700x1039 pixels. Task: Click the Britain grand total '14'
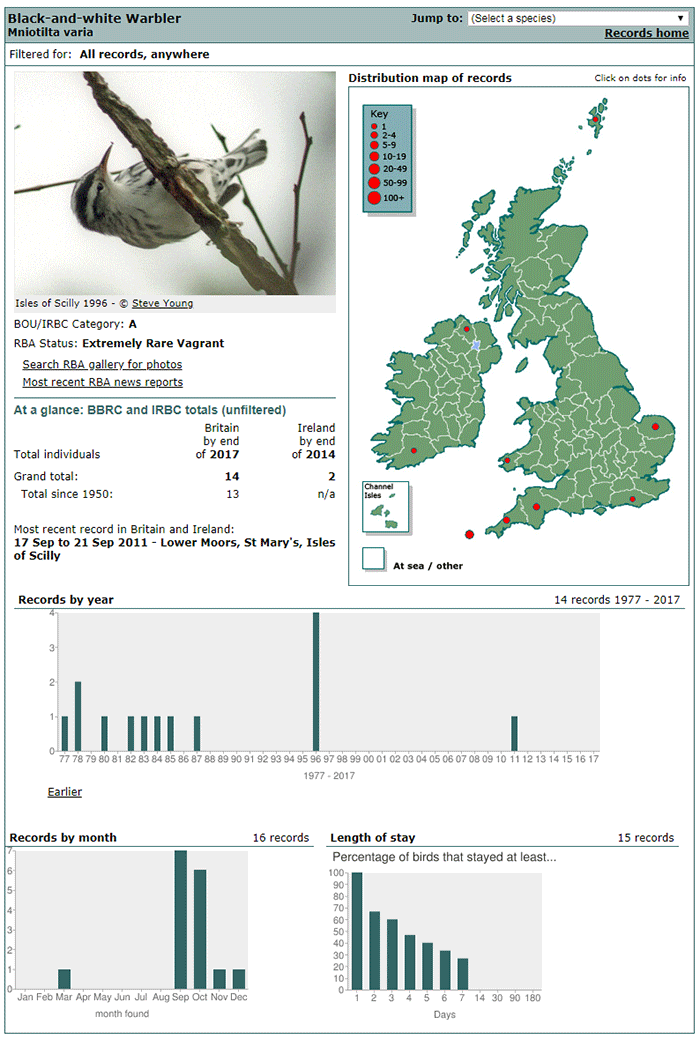(232, 476)
